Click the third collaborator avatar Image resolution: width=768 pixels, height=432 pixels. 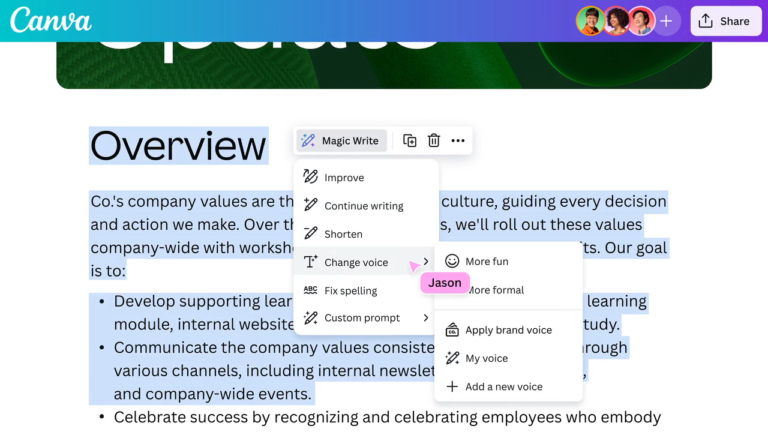[x=641, y=21]
